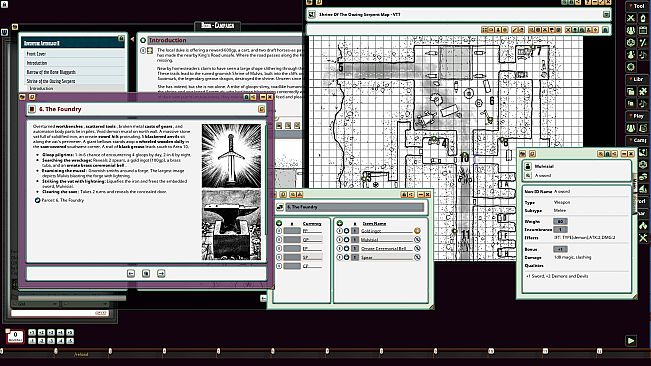Click the green circle next to Introduction heading
The height and width of the screenshot is (366, 651).
[143, 40]
